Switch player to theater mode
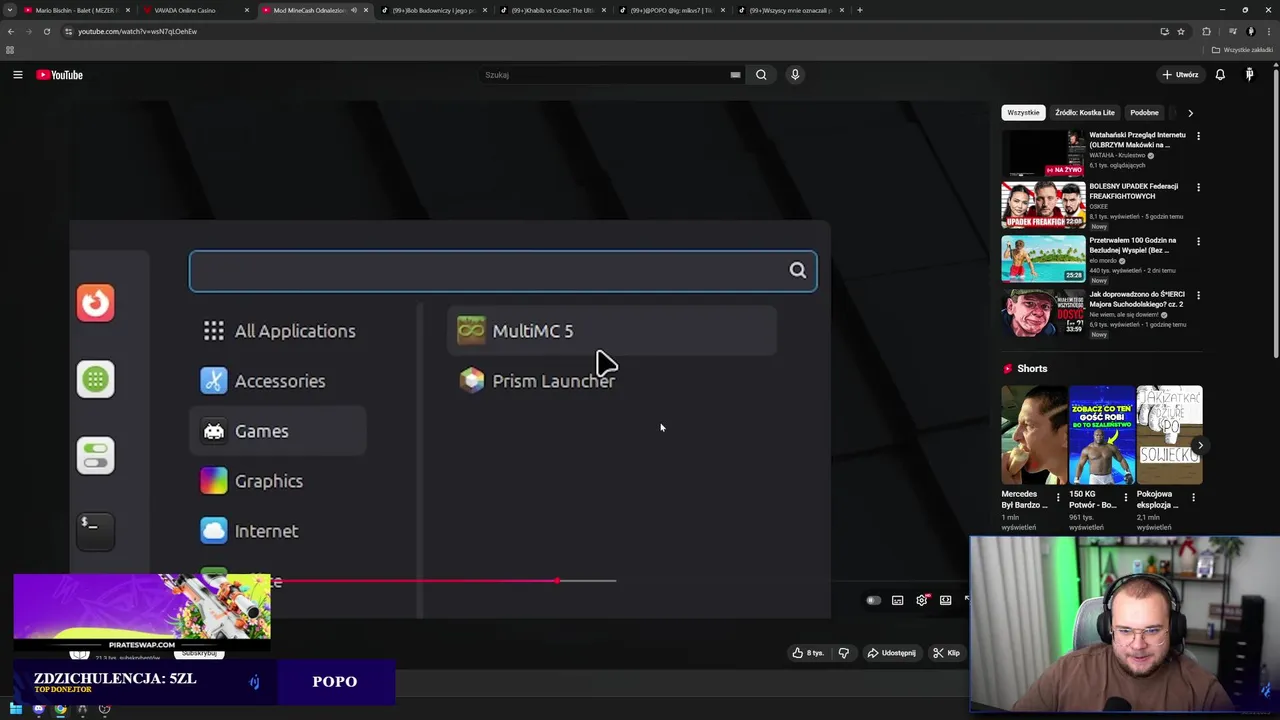This screenshot has height=720, width=1280. tap(946, 600)
